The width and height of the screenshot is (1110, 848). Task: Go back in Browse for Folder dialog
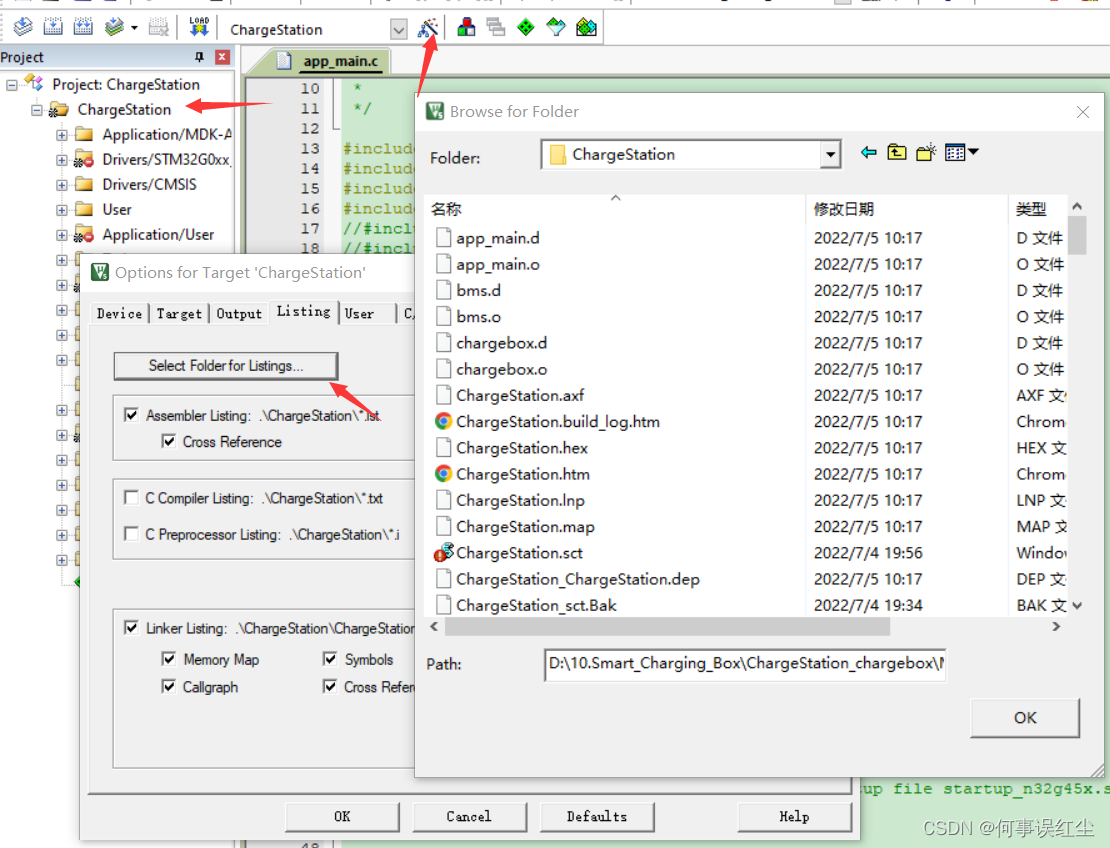point(869,152)
